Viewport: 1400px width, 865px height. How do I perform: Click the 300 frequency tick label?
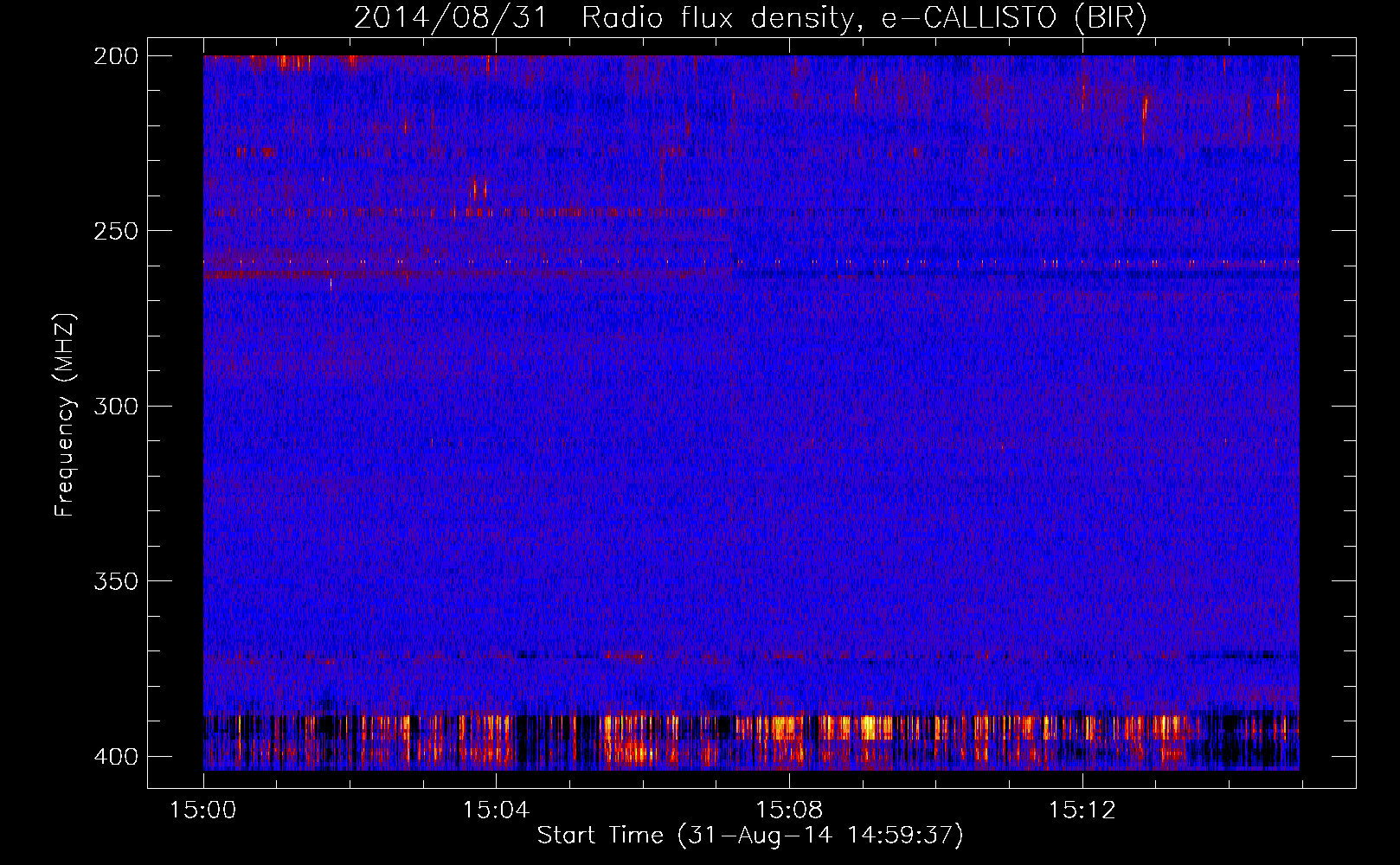pos(116,407)
